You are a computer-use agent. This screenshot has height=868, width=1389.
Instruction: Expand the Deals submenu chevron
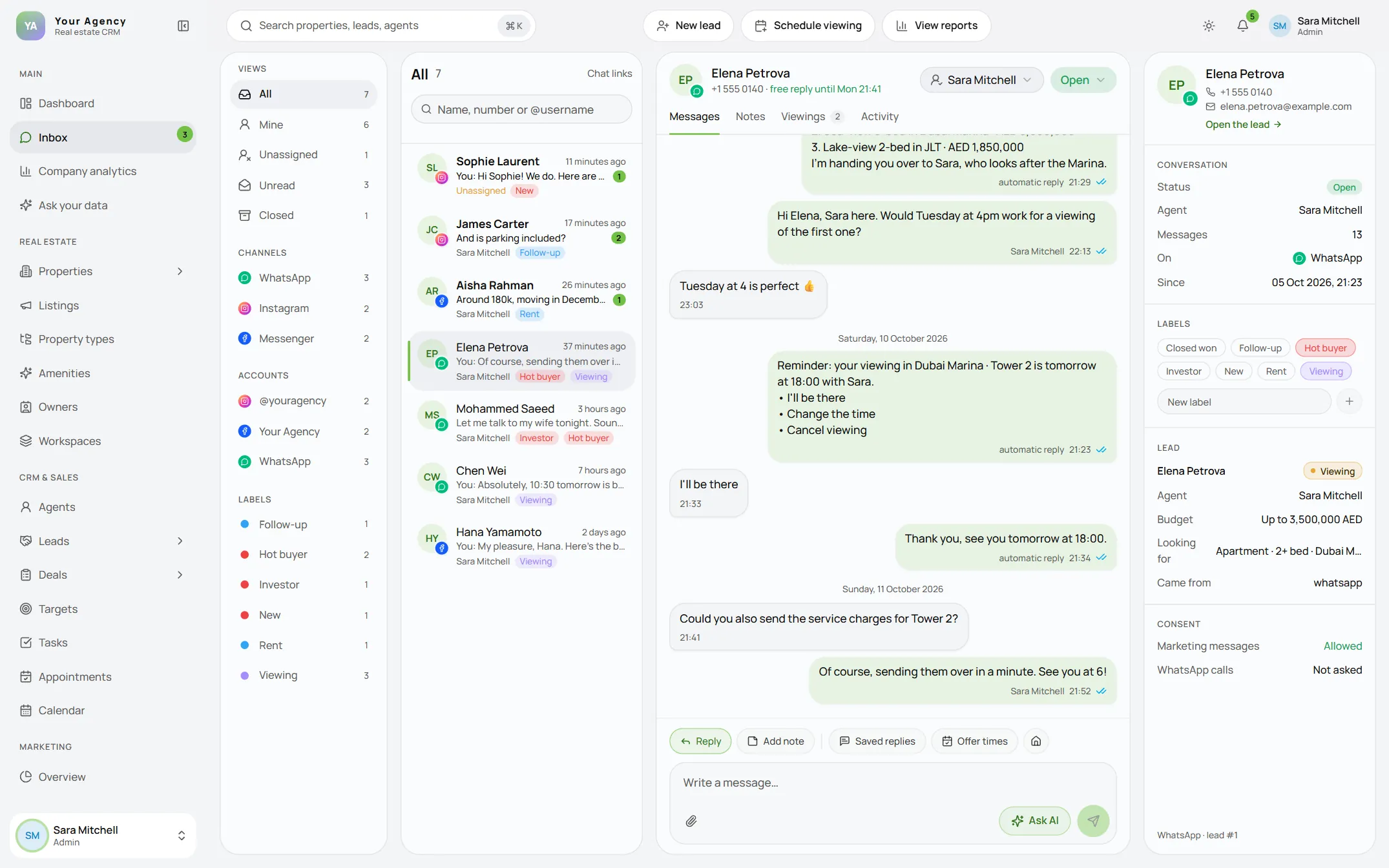180,575
